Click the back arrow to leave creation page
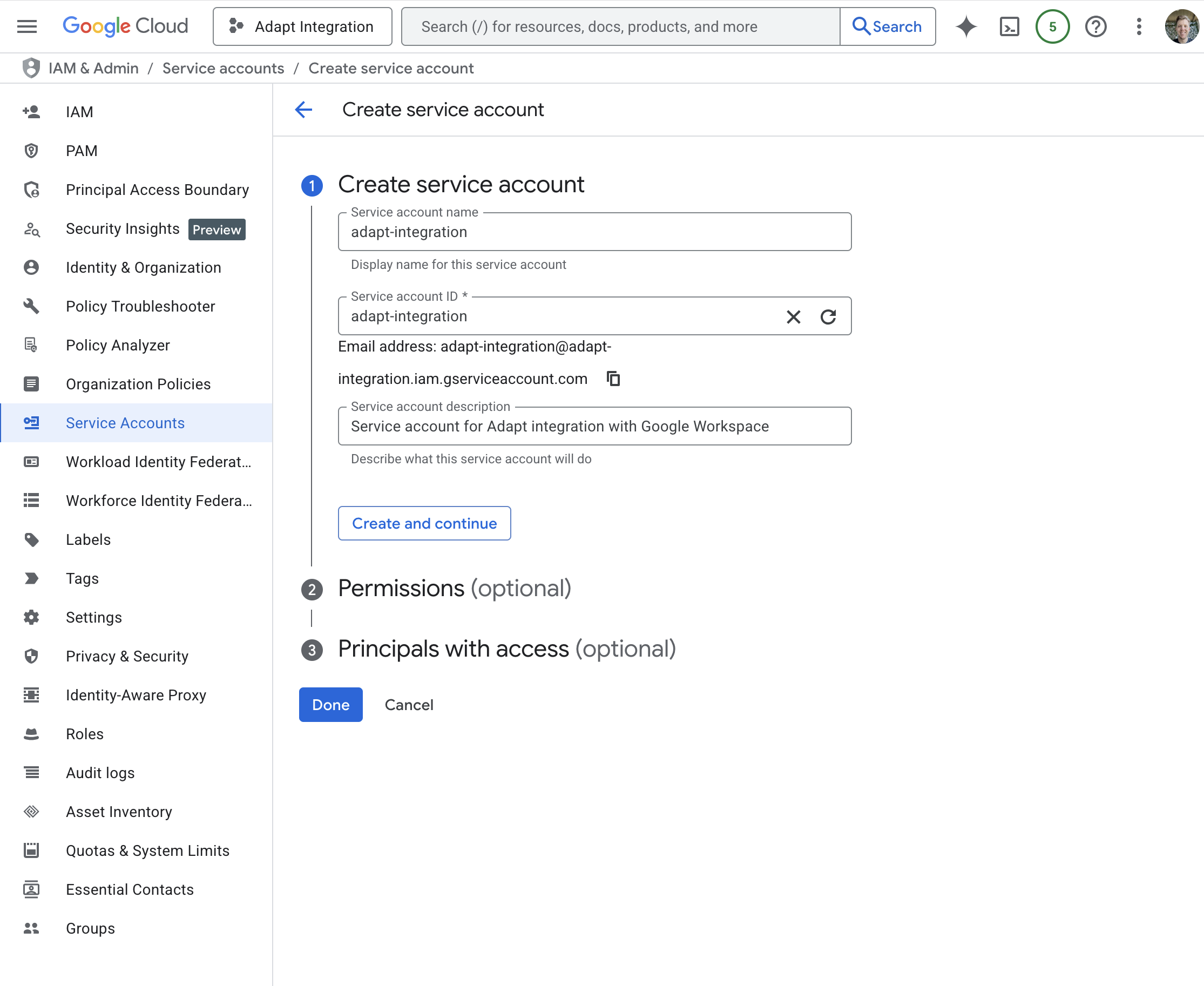Screen dimensions: 1204x986 (x=304, y=110)
